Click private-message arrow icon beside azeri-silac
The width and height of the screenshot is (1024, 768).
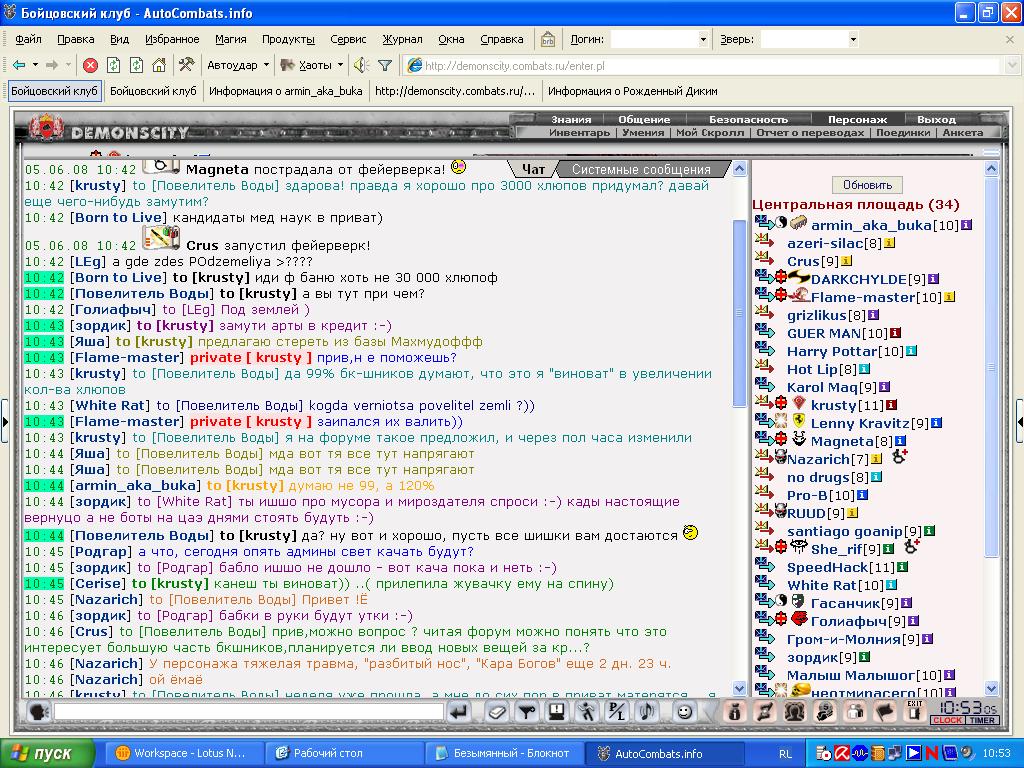pos(764,240)
